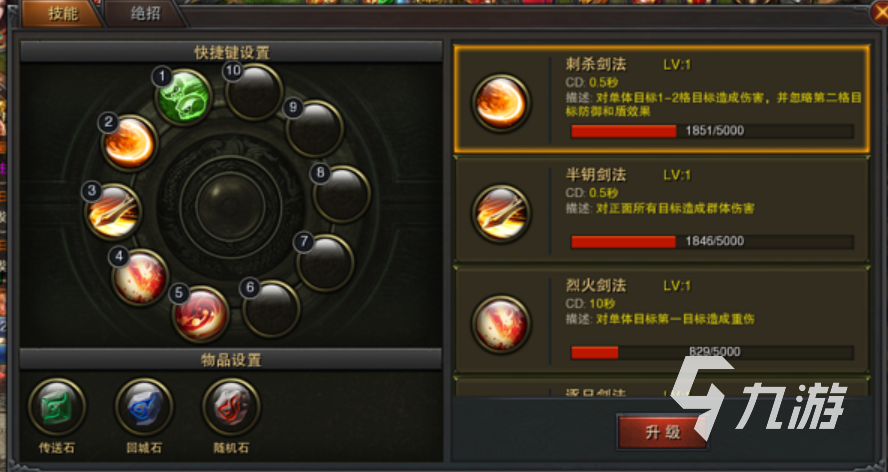888x472 pixels.
Task: Select empty hotkey slot 10
Action: point(254,92)
